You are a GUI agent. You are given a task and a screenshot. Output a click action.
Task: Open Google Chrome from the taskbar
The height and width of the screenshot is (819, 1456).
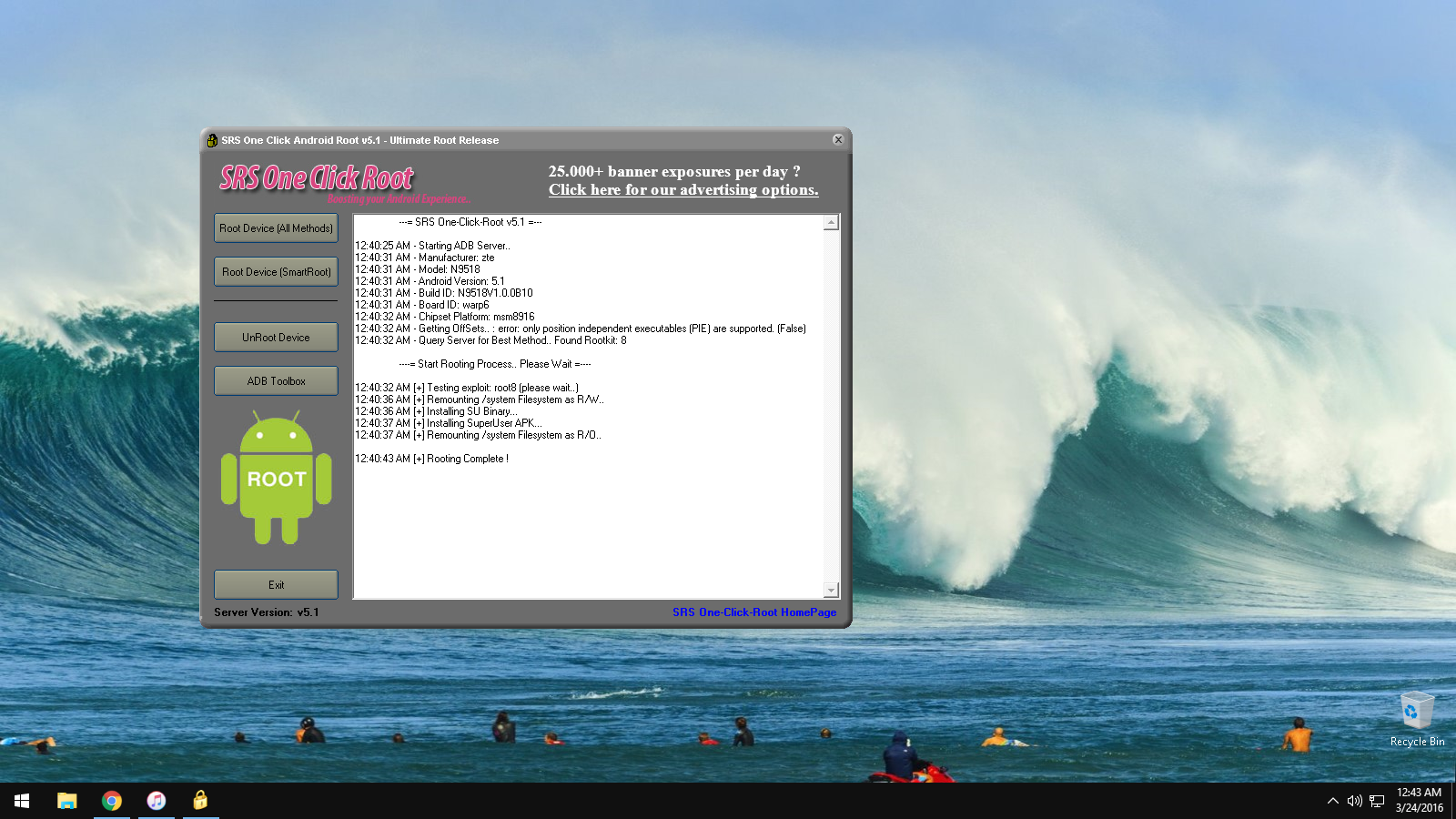(112, 801)
